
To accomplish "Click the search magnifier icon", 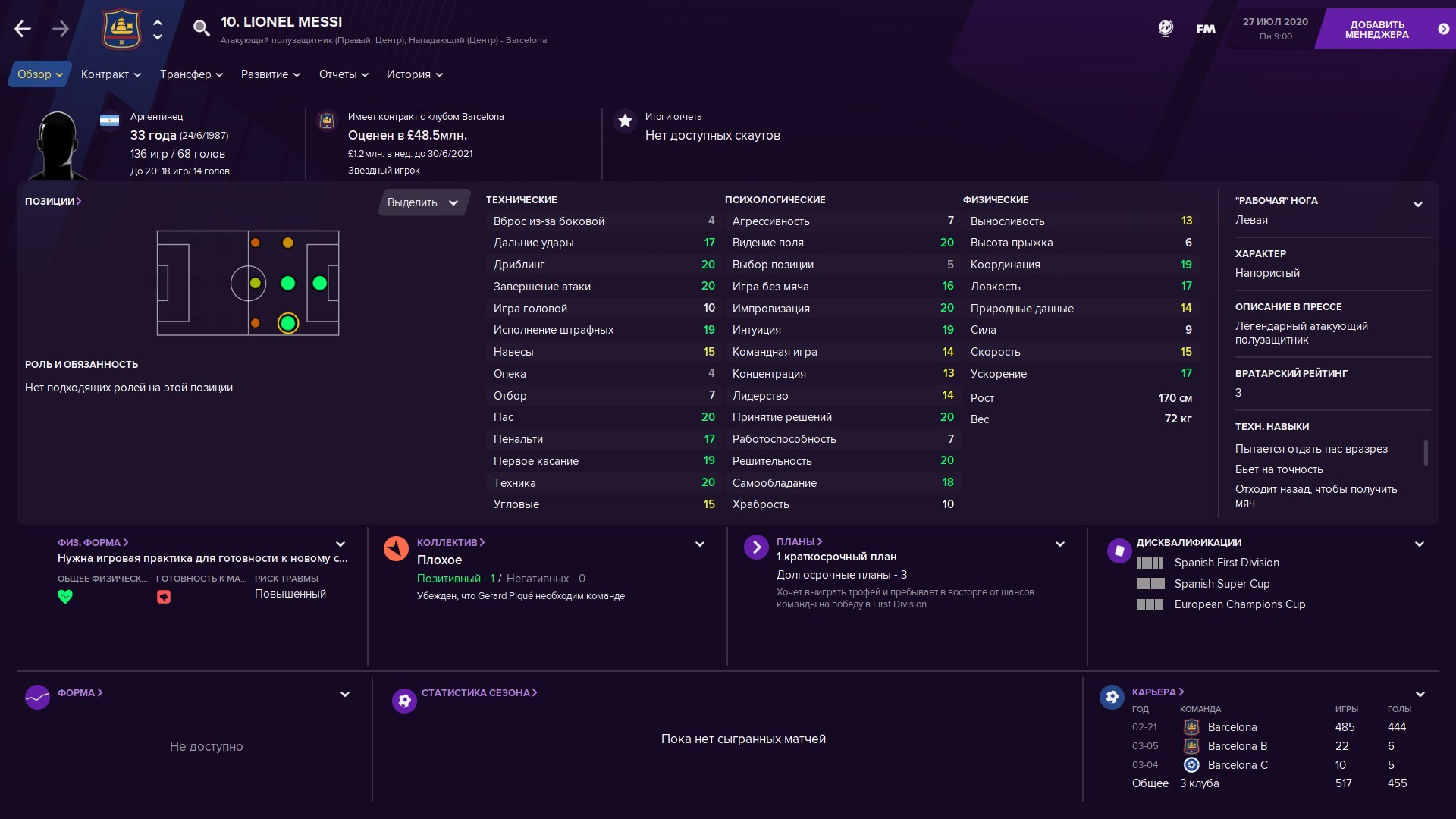I will pyautogui.click(x=201, y=29).
